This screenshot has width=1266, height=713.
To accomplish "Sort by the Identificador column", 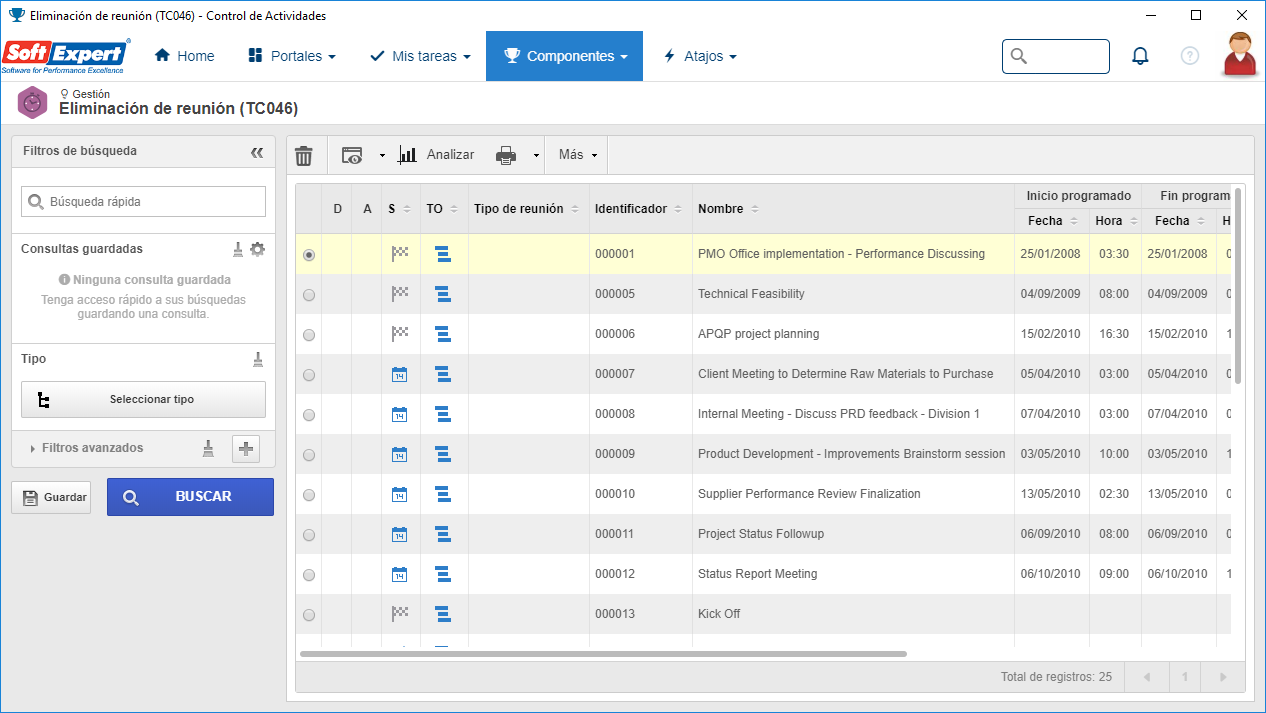I will [x=638, y=209].
